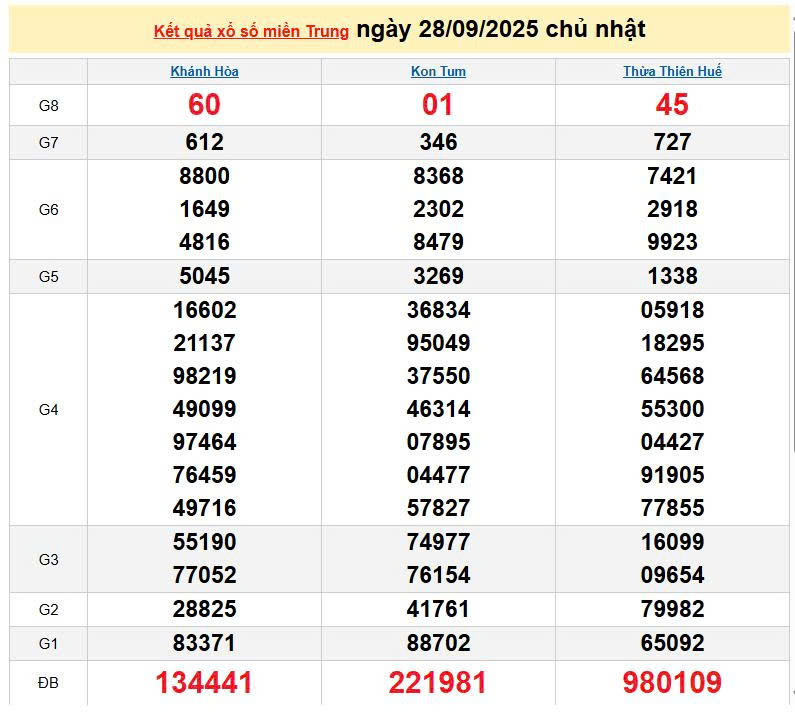Open the Kon Tum province link
The height and width of the screenshot is (722, 795).
(x=438, y=71)
